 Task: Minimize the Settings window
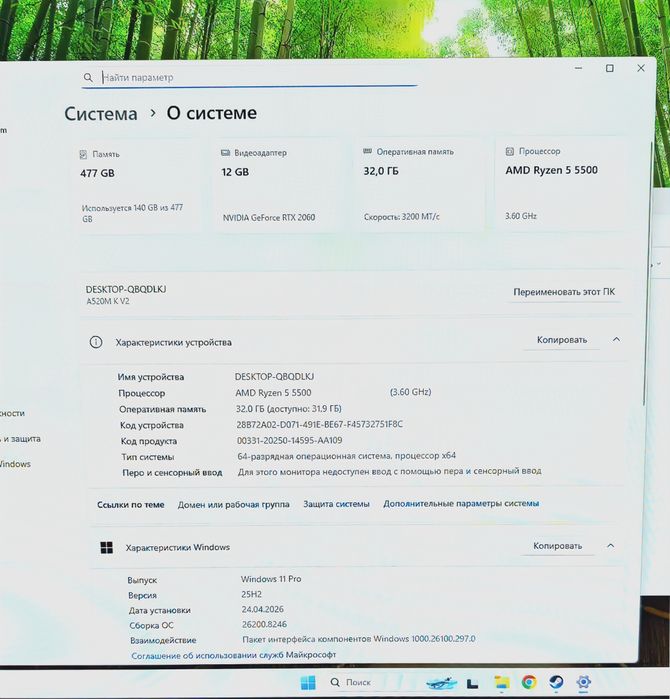coord(579,68)
